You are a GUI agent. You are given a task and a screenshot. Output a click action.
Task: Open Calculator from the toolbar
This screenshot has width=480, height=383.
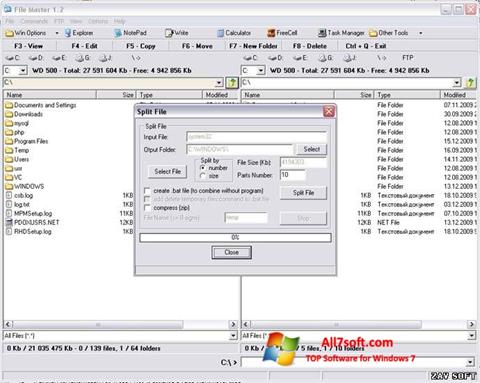[234, 33]
